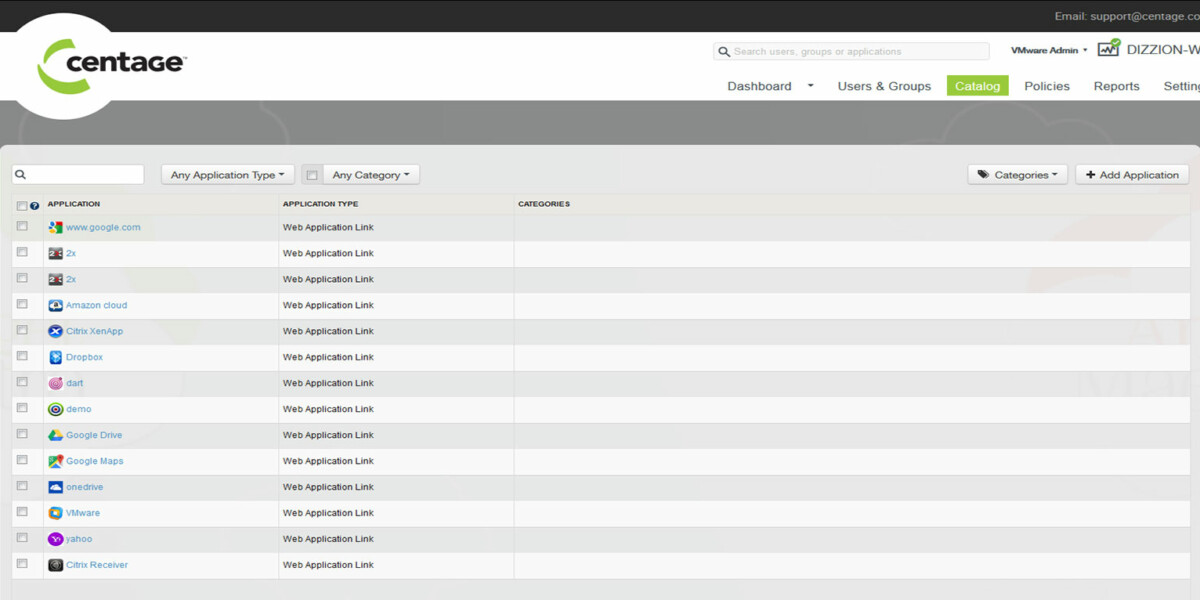1200x600 pixels.
Task: Click the yahoo application icon
Action: click(x=56, y=539)
